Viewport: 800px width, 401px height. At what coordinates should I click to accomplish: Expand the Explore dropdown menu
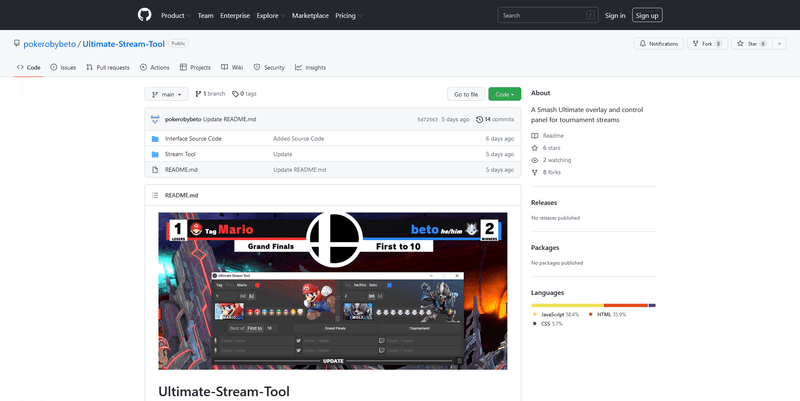pyautogui.click(x=270, y=15)
